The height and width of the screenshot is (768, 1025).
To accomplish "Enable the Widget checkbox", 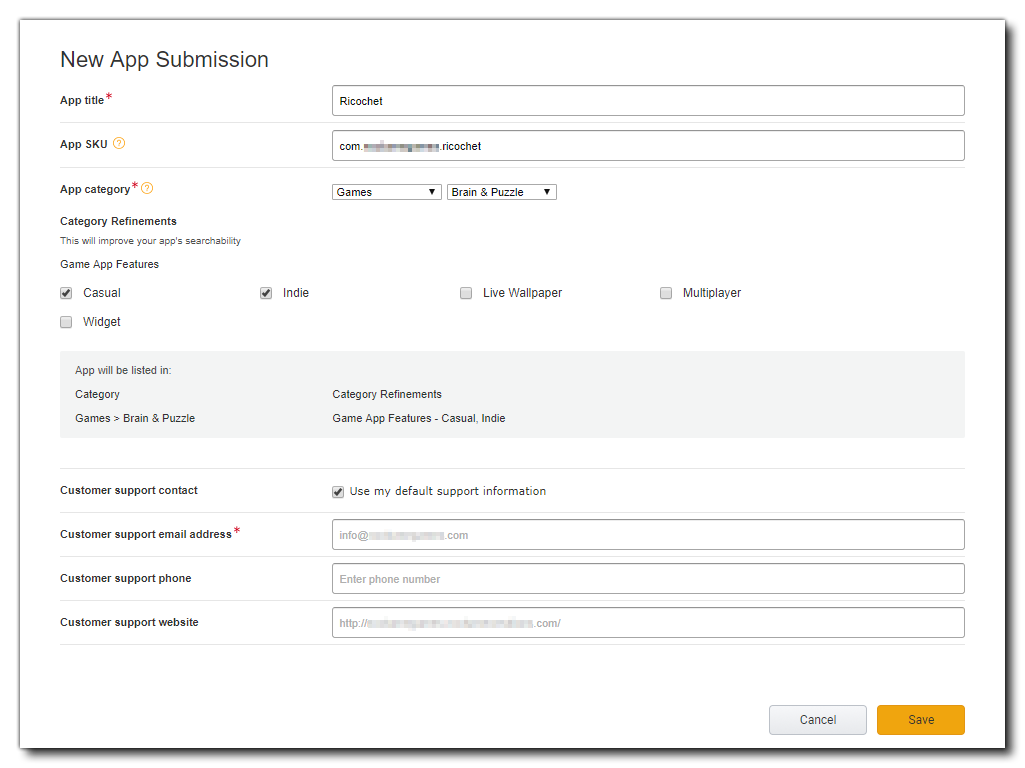I will [x=66, y=322].
